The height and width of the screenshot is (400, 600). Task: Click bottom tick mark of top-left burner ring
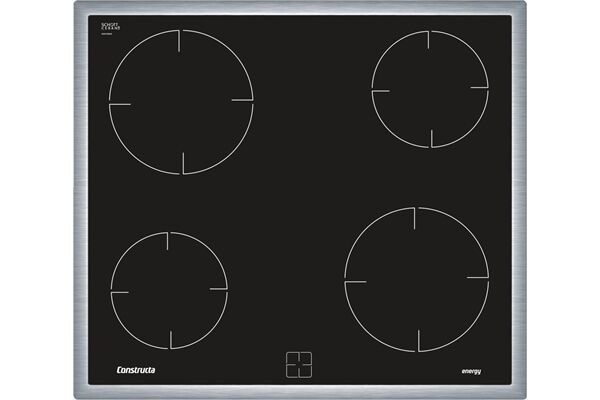[183, 163]
